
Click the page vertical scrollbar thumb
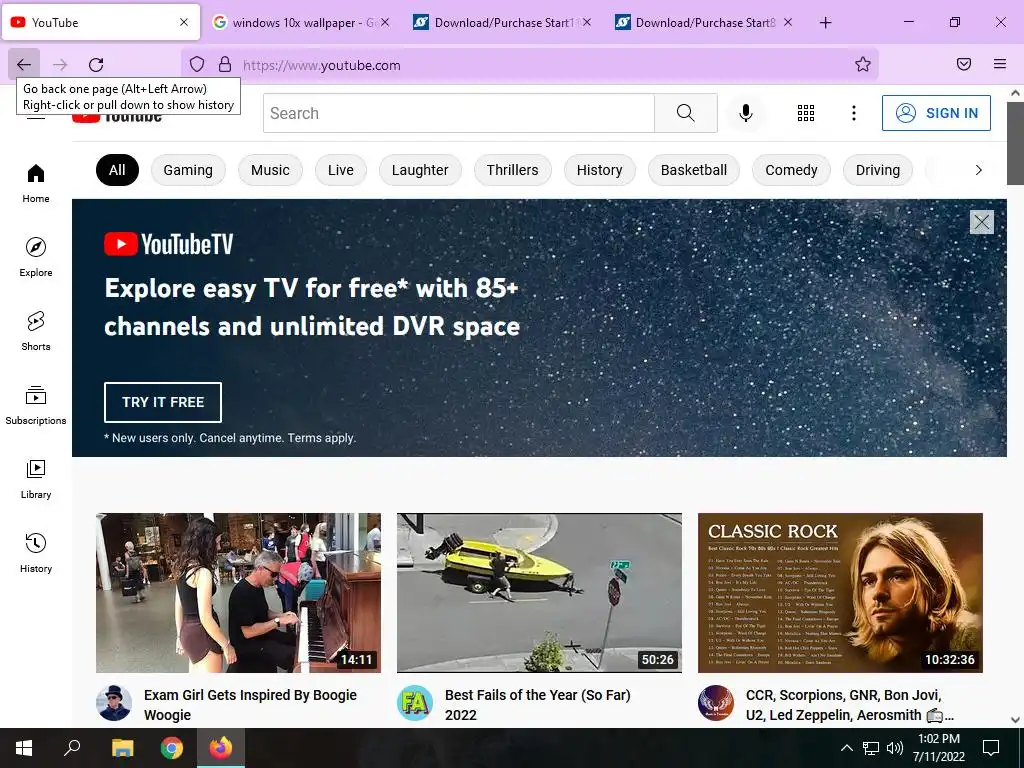point(1015,142)
